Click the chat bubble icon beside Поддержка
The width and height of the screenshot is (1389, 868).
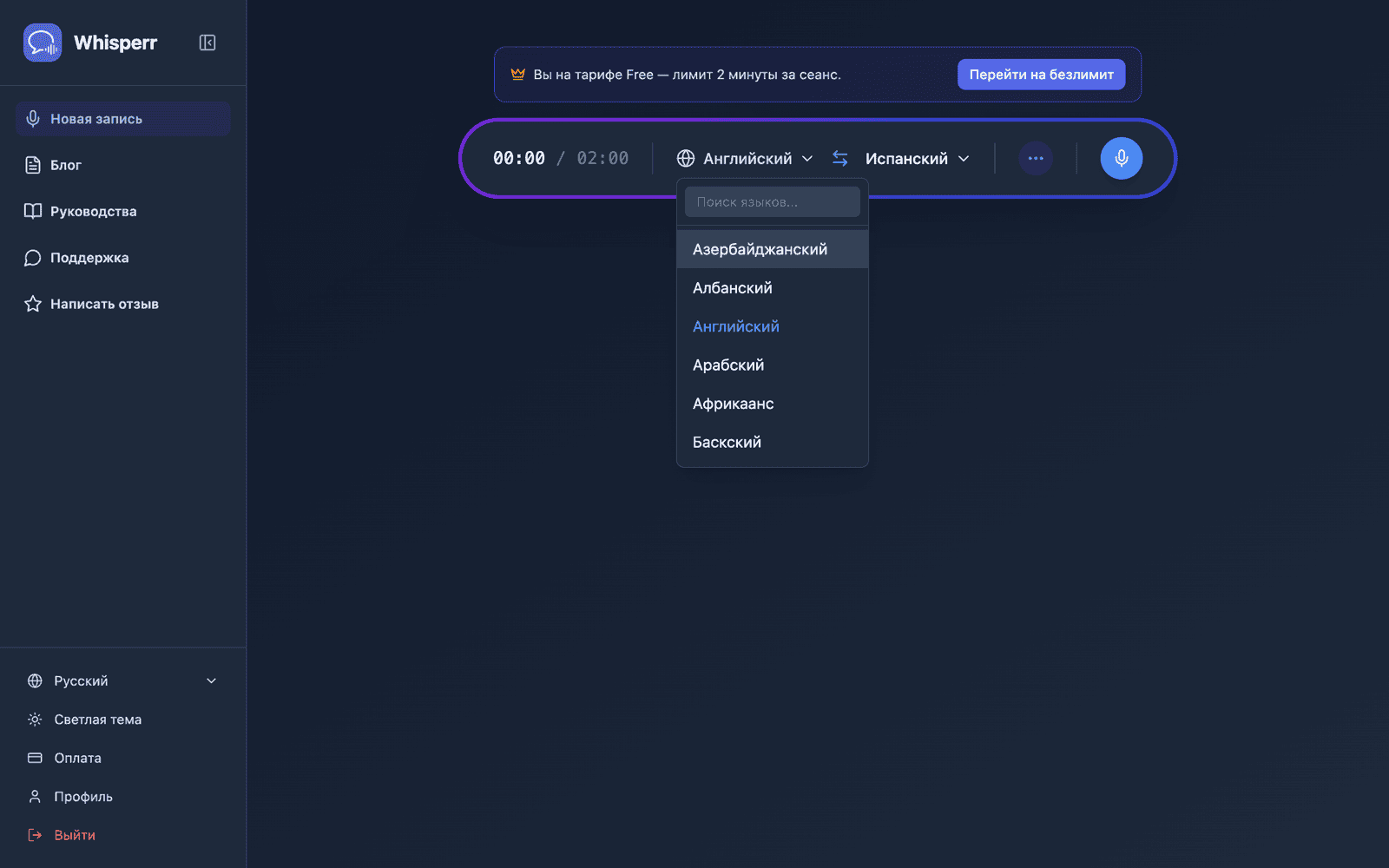pyautogui.click(x=33, y=258)
